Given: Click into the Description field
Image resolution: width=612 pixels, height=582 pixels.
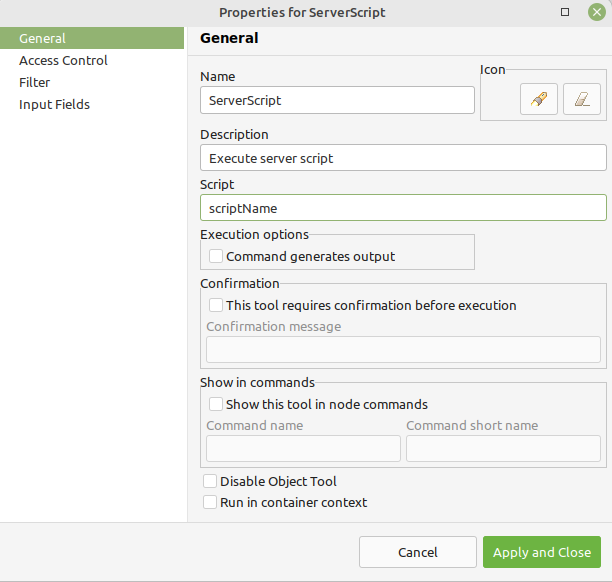Looking at the screenshot, I should click(403, 158).
